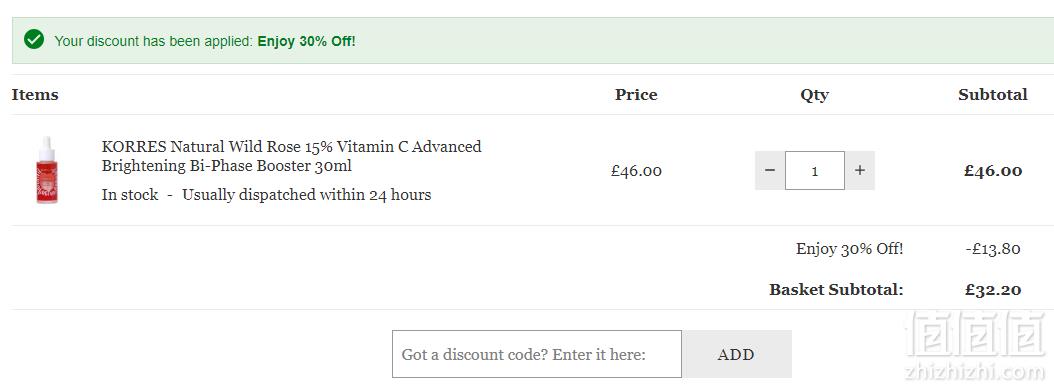The width and height of the screenshot is (1054, 389).
Task: Click the 'Basket Subtotal:' label
Action: click(836, 290)
